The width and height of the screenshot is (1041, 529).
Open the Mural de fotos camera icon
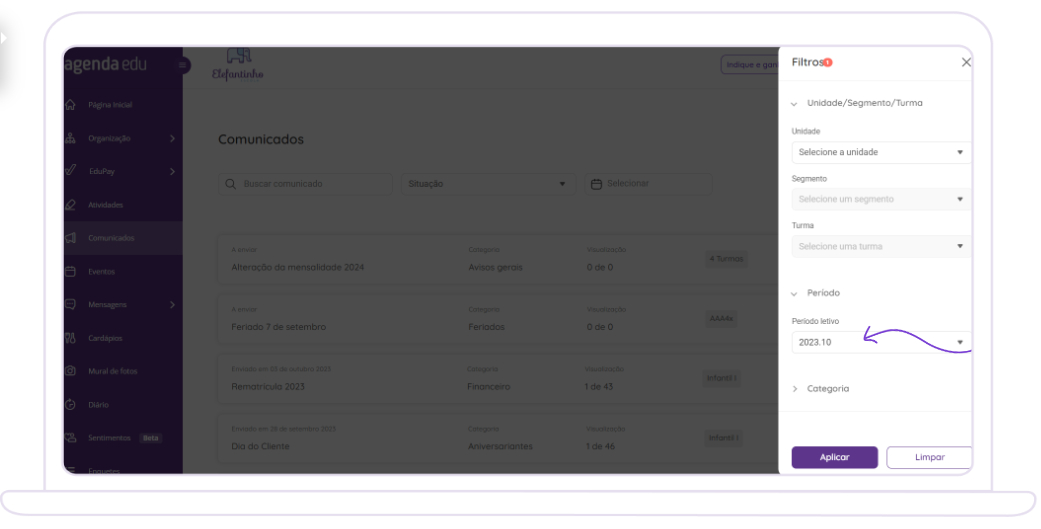point(70,371)
